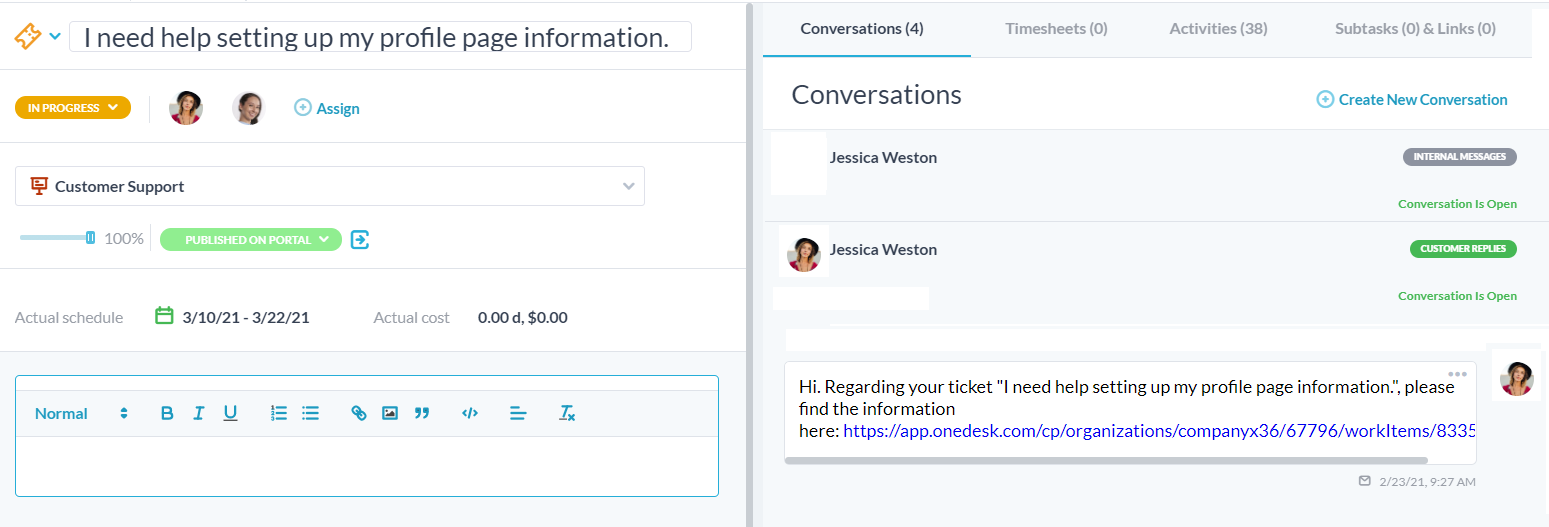Open the IN PROGRESS status dropdown

pyautogui.click(x=73, y=108)
